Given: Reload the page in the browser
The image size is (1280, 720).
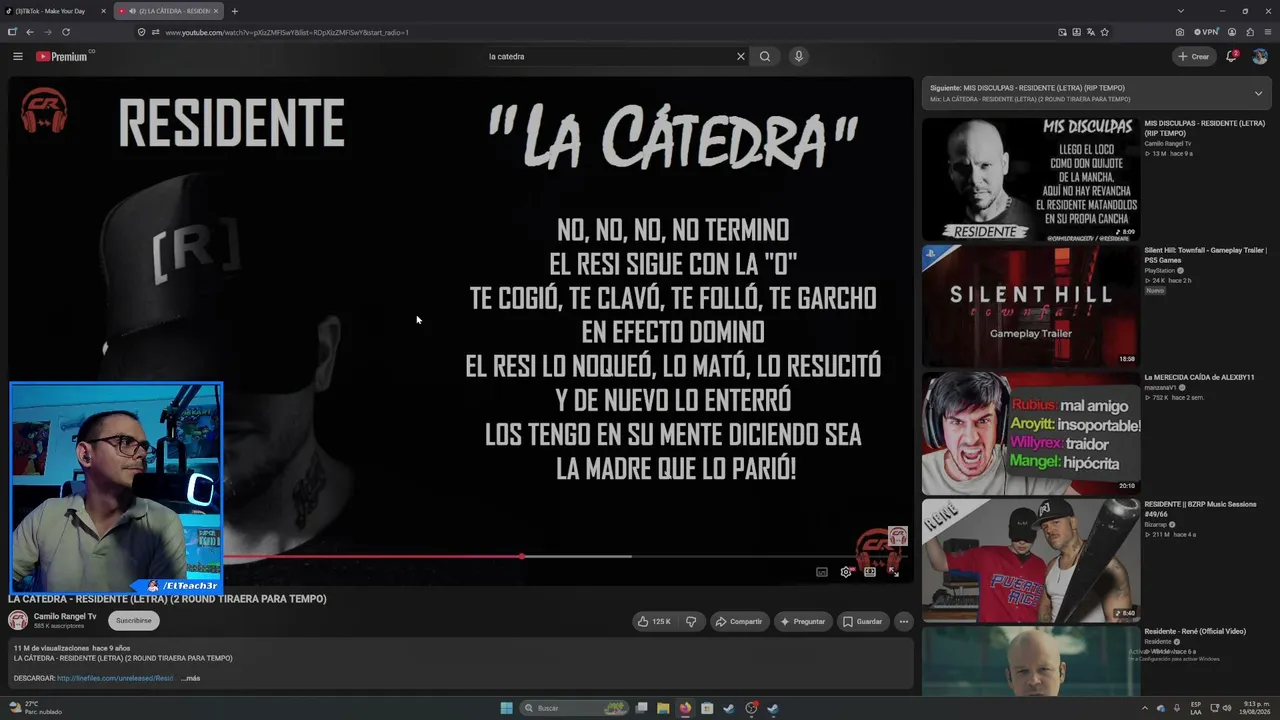Looking at the screenshot, I should (66, 32).
